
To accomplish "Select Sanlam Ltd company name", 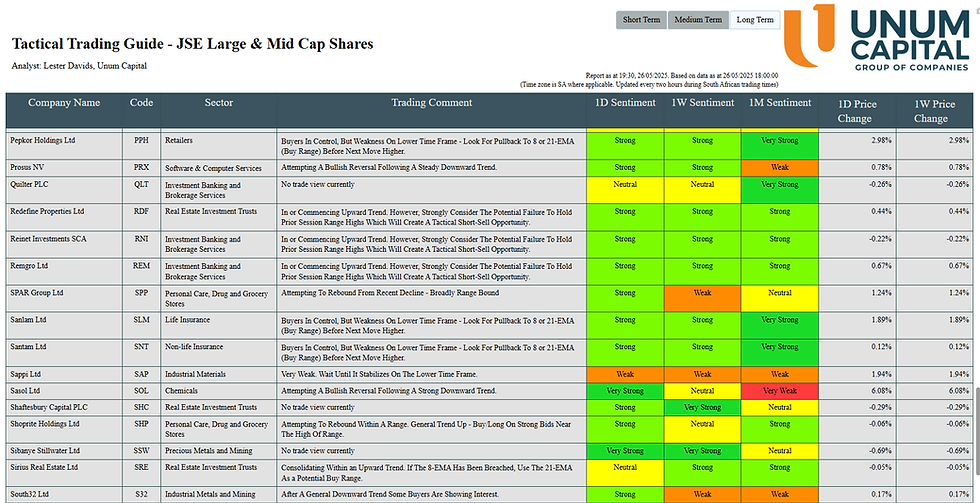I will (x=28, y=319).
